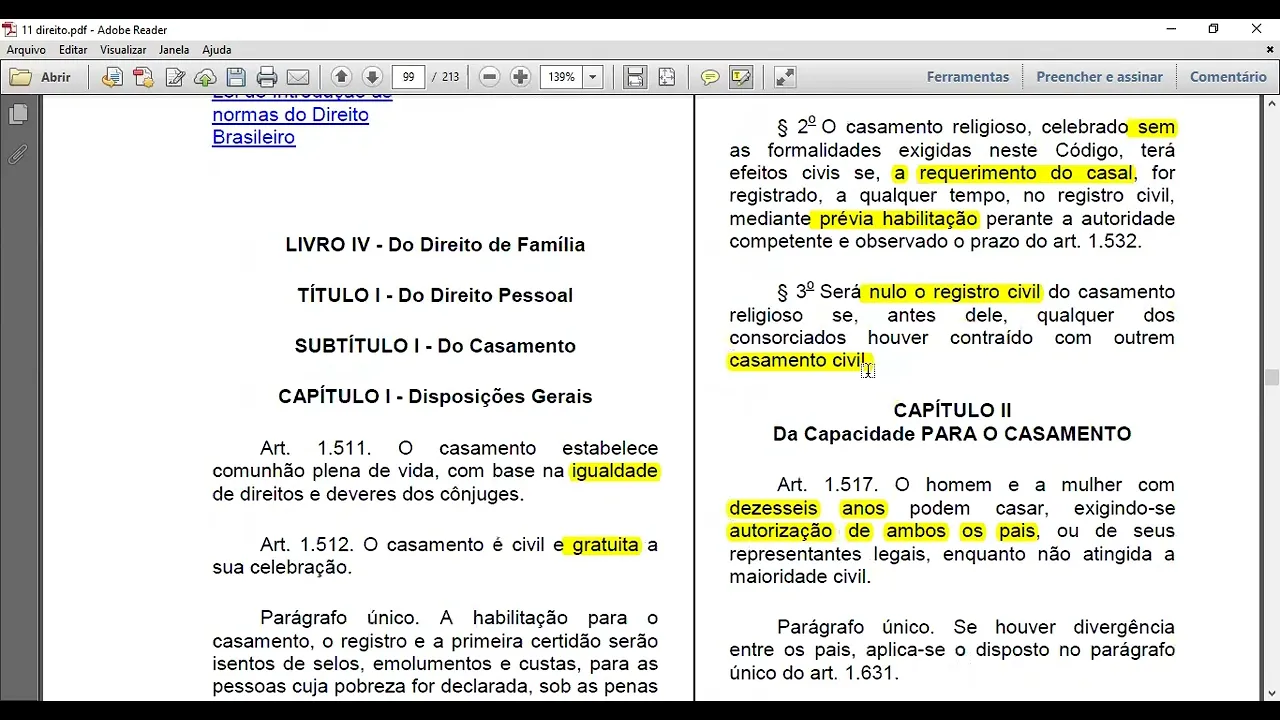Go to previous page arrow
The height and width of the screenshot is (720, 1280).
click(x=341, y=77)
